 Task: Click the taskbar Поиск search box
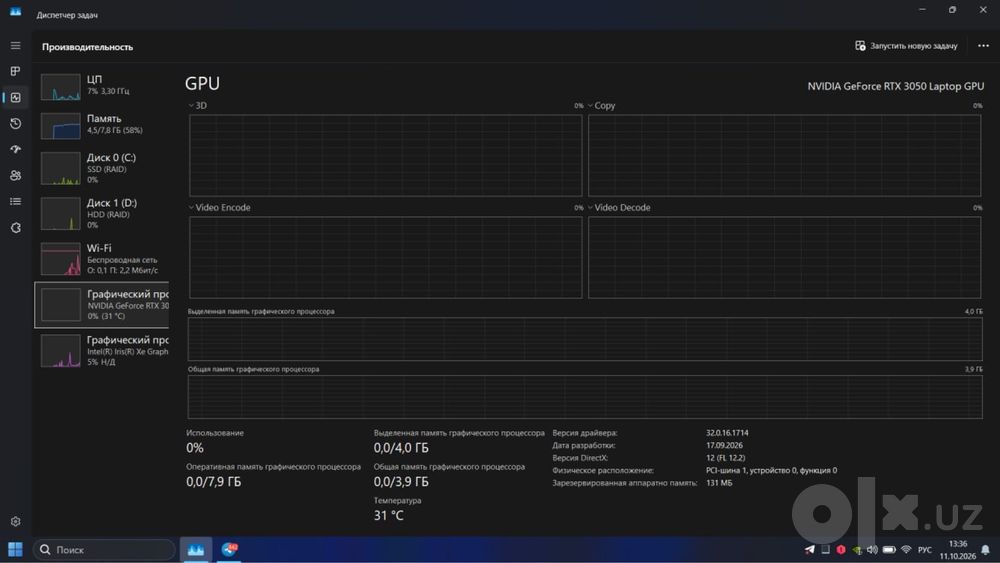104,549
